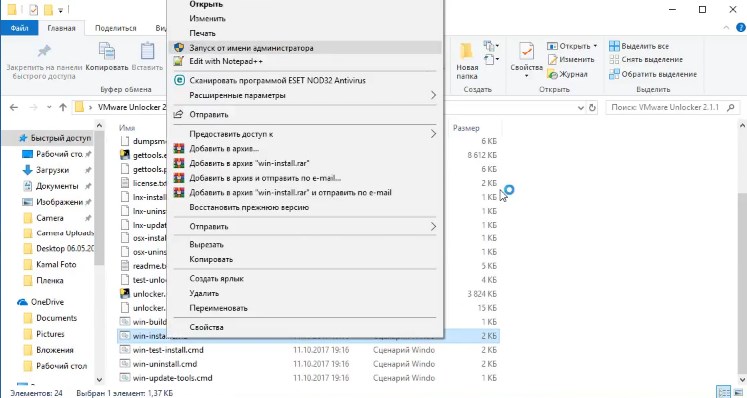Open Документы in navigation pane
This screenshot has width=747, height=398.
[57, 186]
